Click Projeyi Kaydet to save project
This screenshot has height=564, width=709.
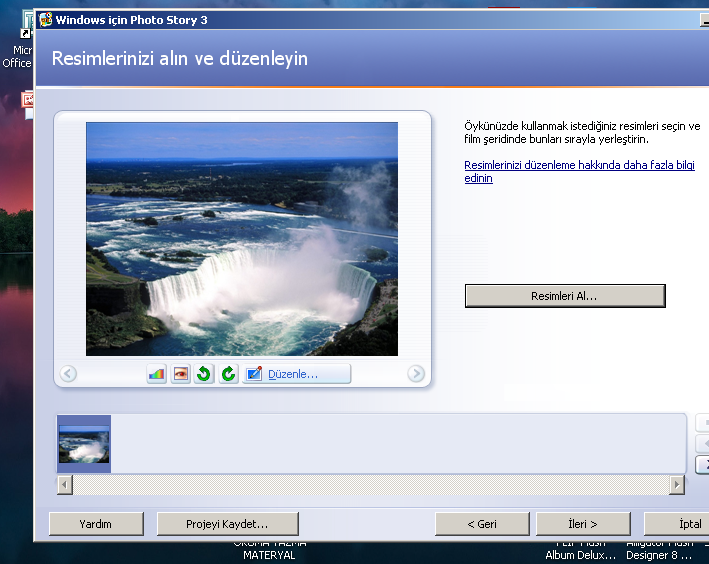[x=227, y=523]
